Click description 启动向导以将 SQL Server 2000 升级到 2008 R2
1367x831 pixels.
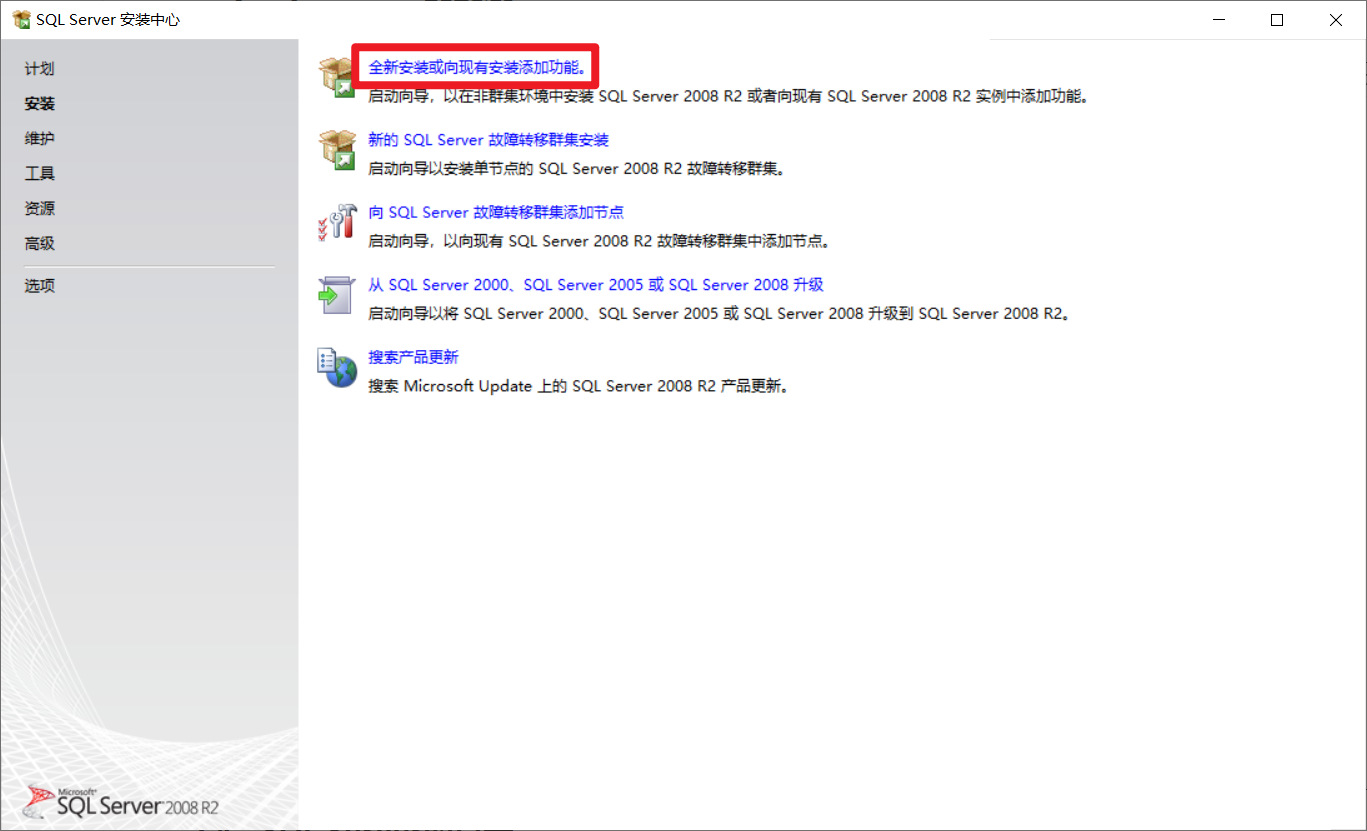click(x=721, y=314)
